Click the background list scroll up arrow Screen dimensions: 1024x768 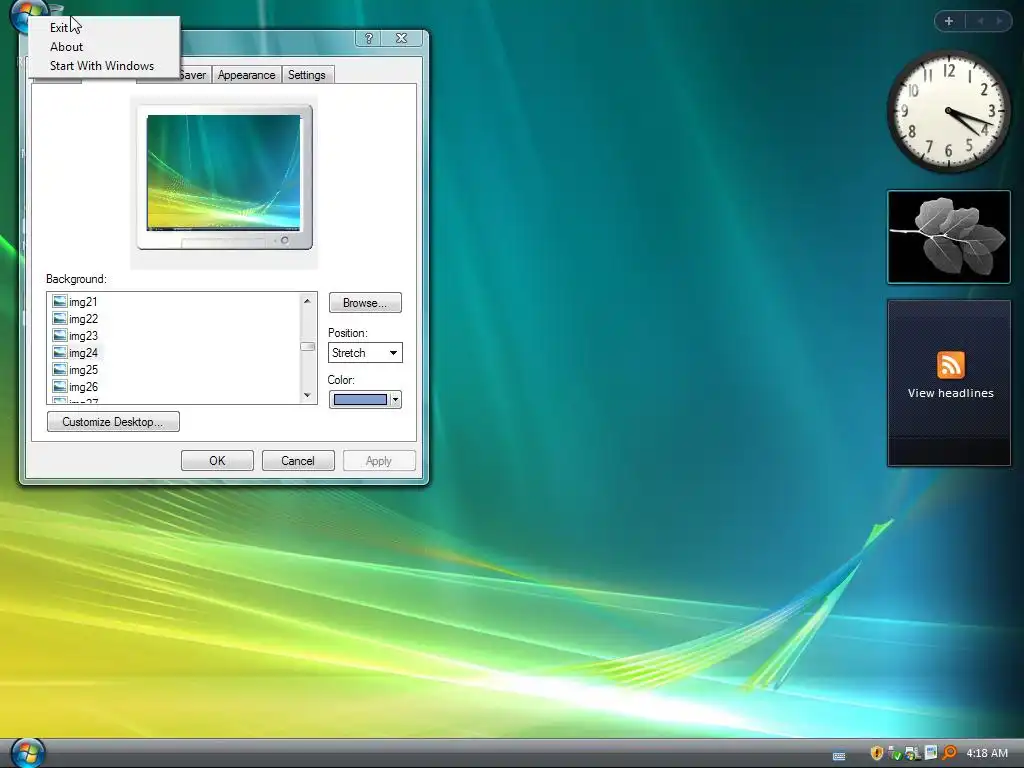[307, 300]
